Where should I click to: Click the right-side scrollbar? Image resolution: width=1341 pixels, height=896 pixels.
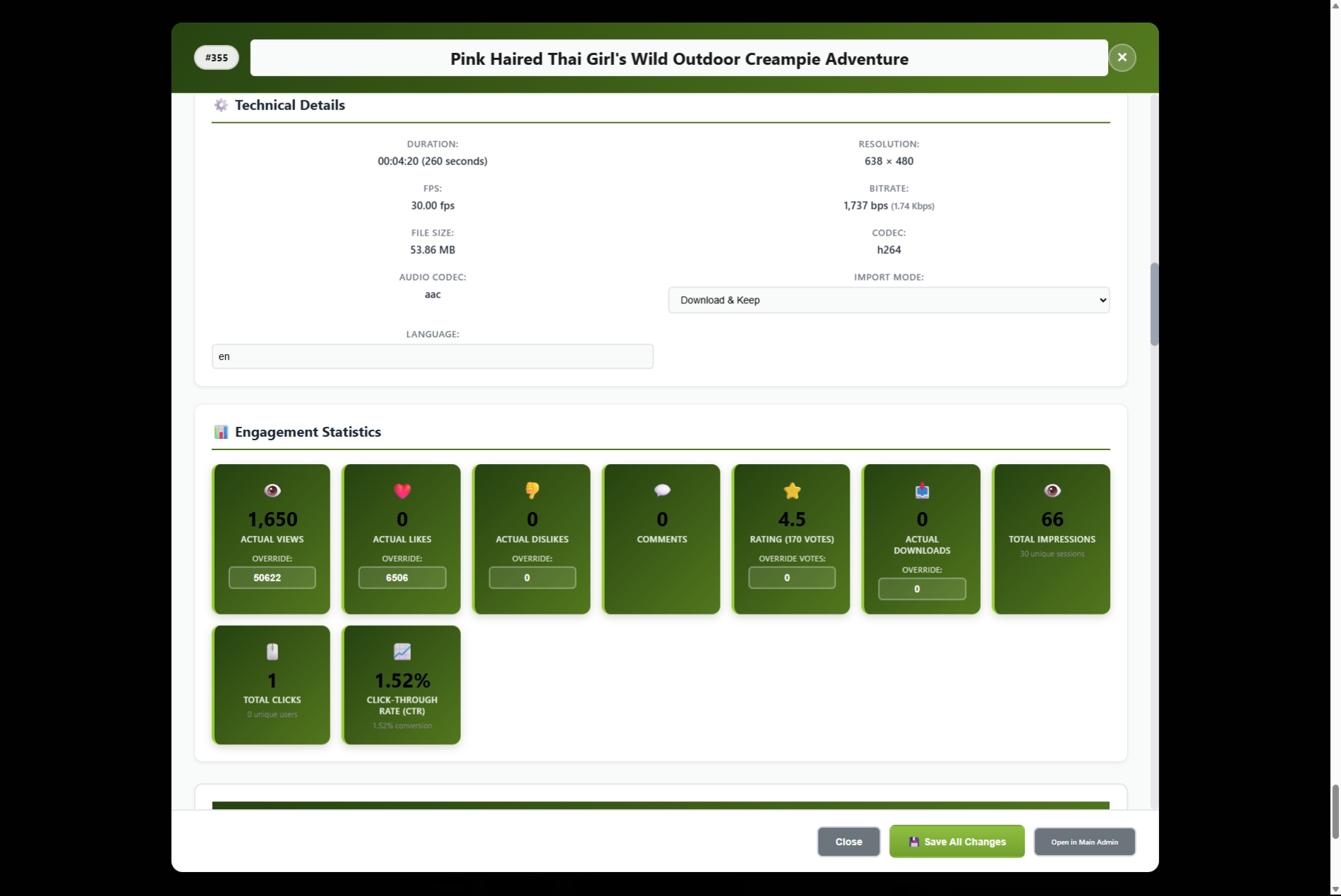point(1153,303)
